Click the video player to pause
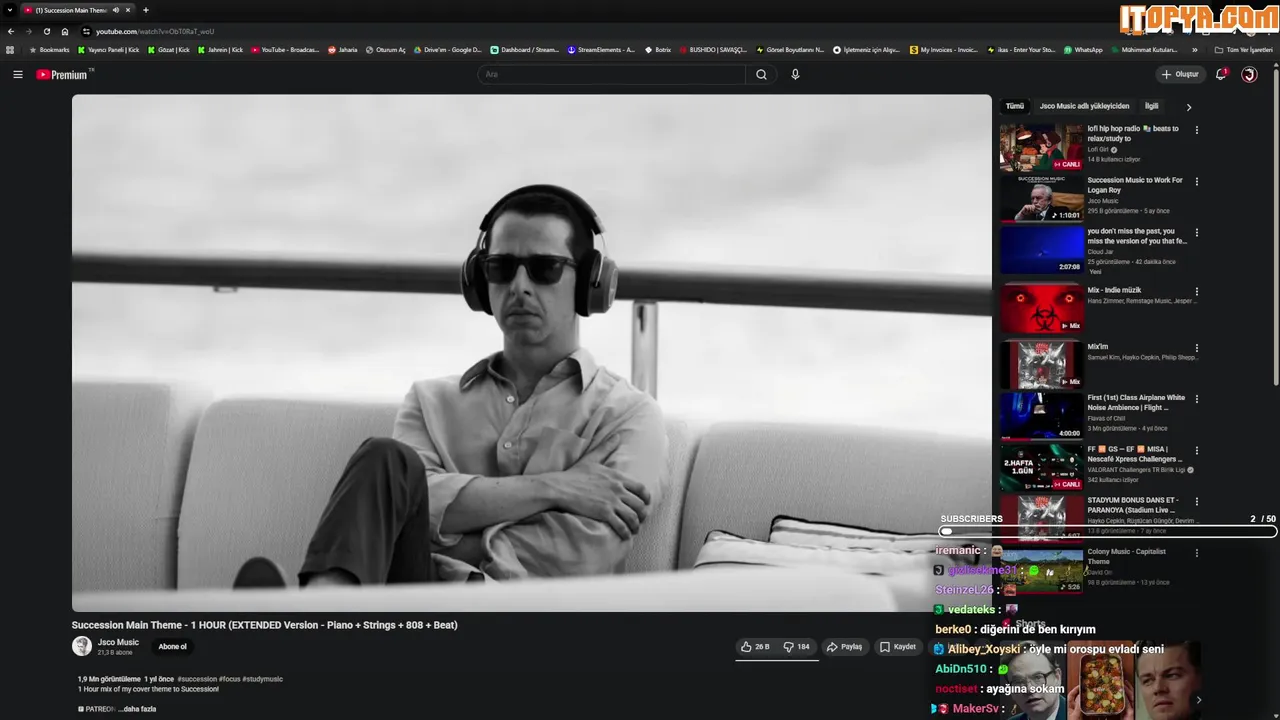1280x720 pixels. pos(531,353)
